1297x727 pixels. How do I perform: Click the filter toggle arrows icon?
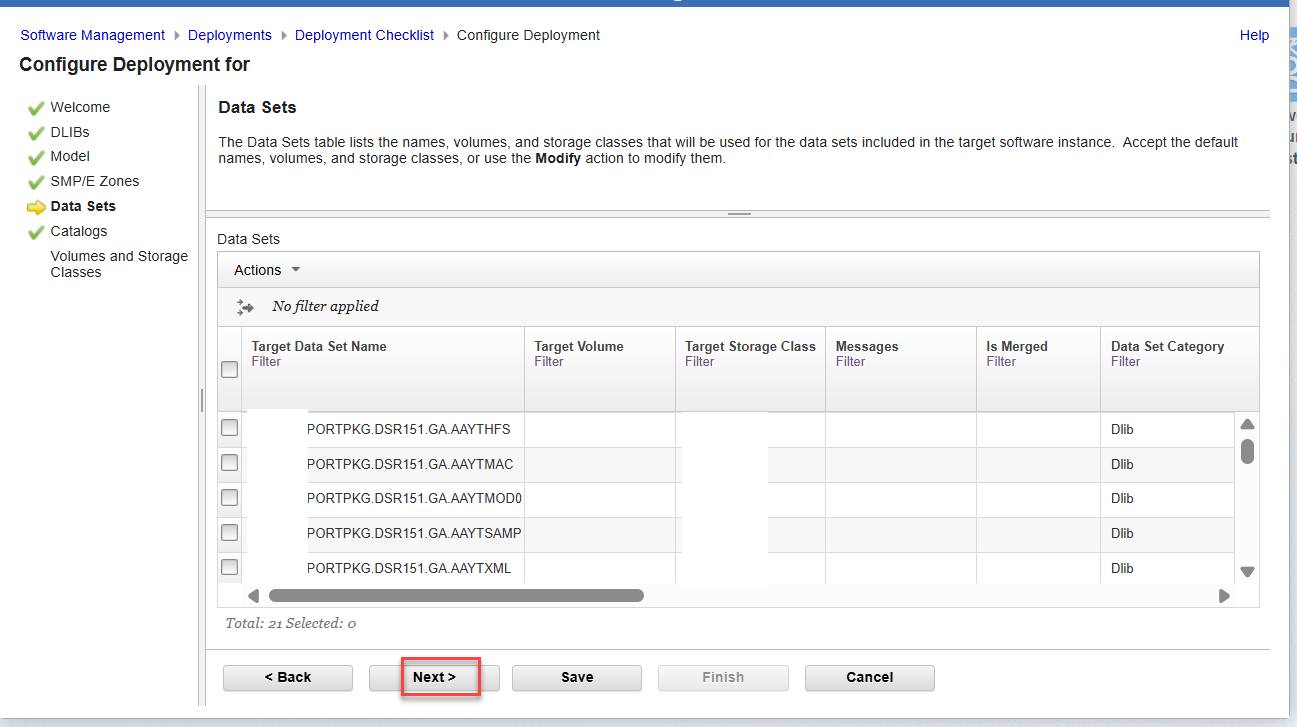[245, 307]
